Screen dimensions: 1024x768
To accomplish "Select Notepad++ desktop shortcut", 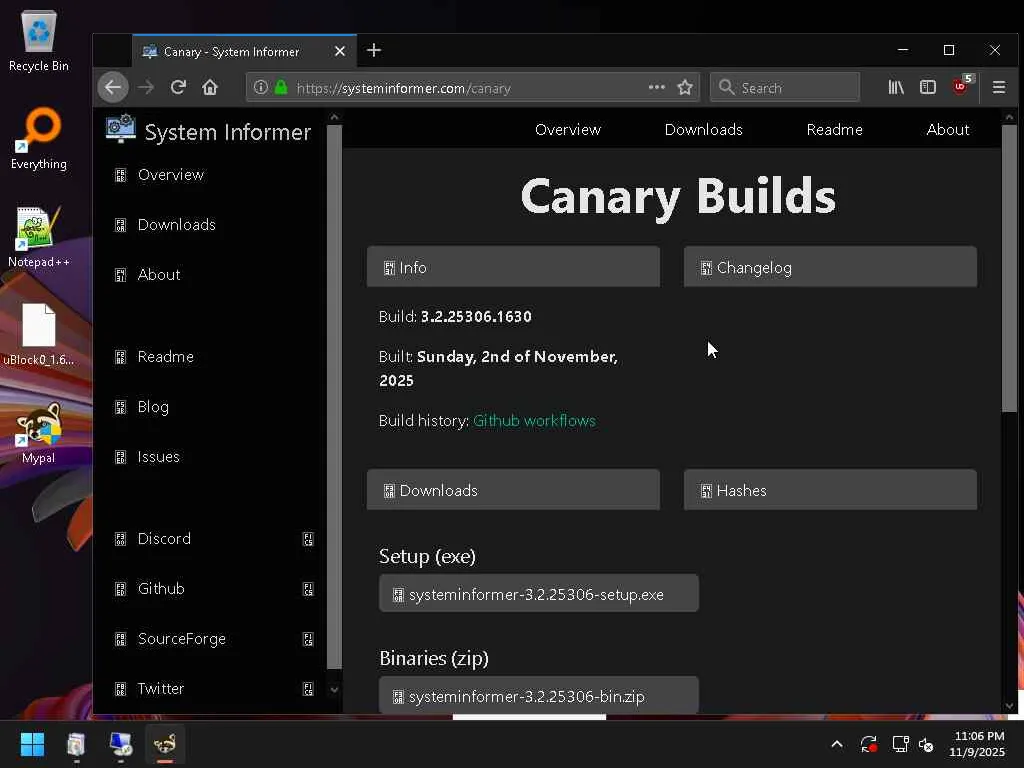I will coord(39,237).
